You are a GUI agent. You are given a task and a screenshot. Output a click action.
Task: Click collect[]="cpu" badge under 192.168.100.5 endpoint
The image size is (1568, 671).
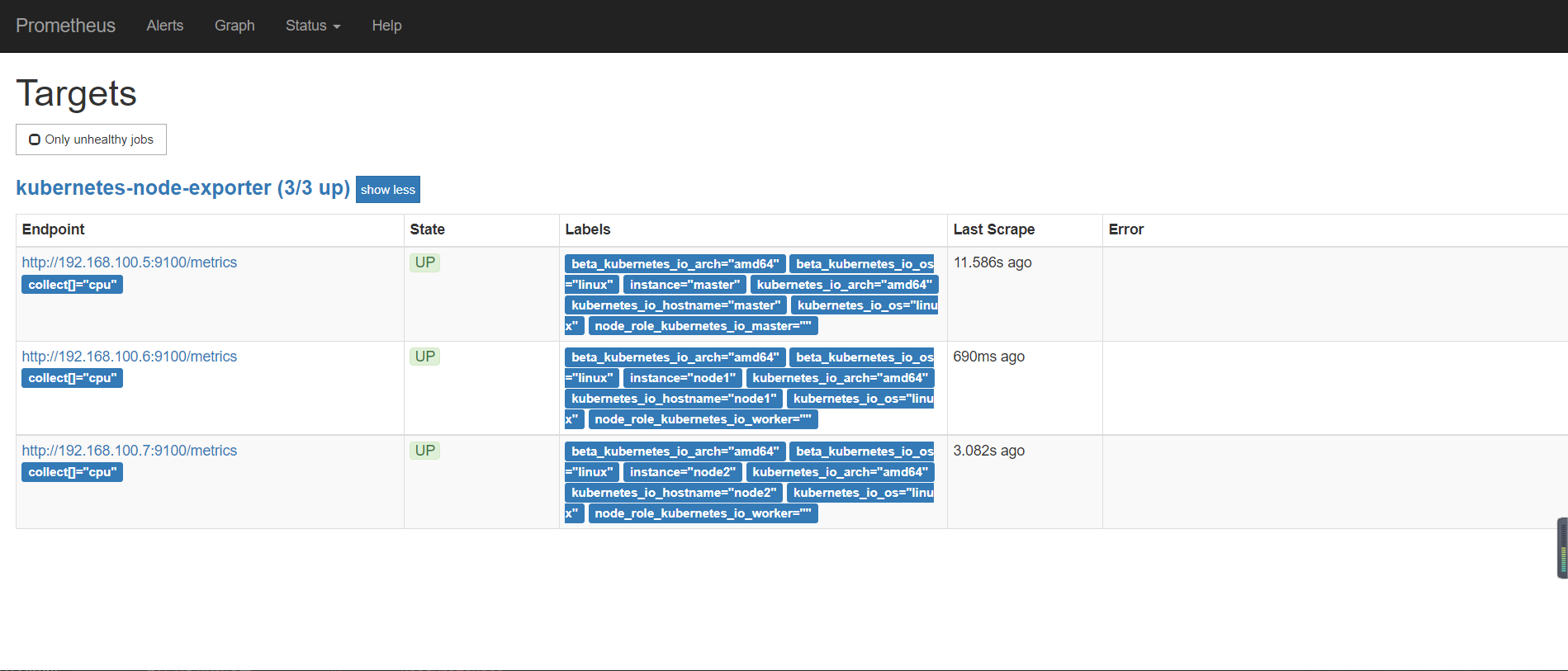tap(73, 285)
